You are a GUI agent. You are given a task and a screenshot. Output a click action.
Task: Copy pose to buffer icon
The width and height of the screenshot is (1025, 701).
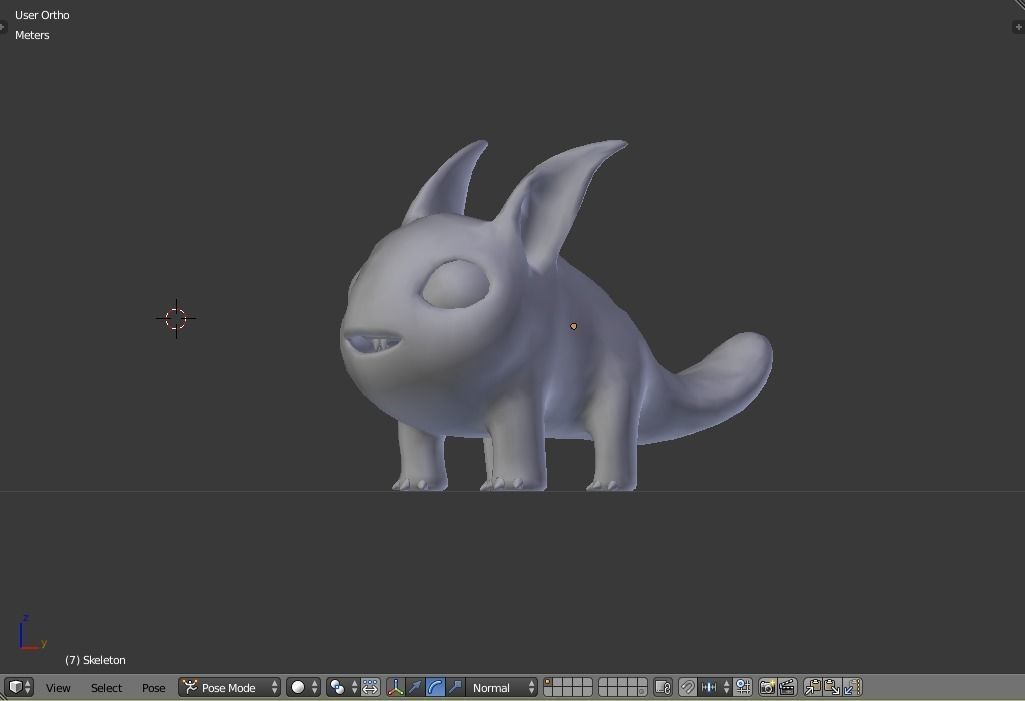tap(813, 687)
